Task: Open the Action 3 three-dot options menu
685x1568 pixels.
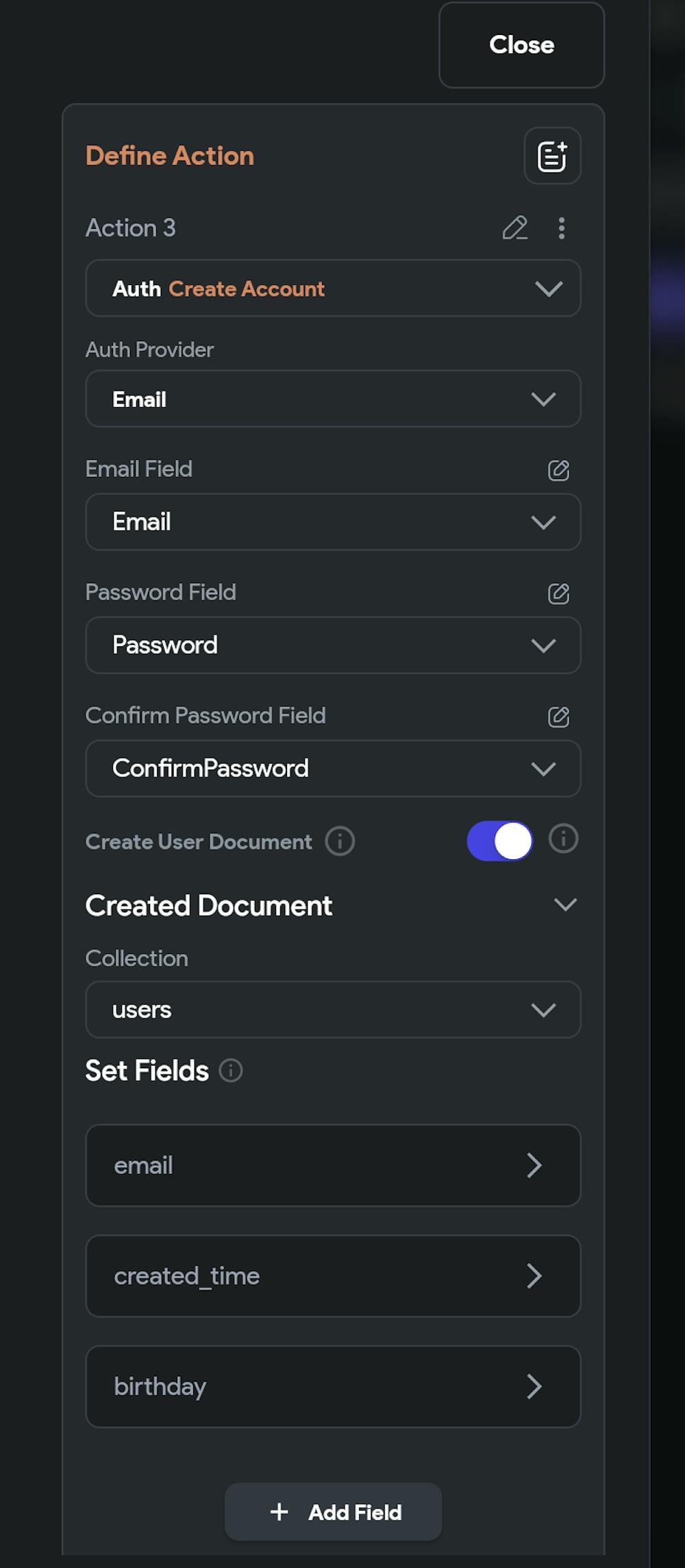Action: coord(562,228)
